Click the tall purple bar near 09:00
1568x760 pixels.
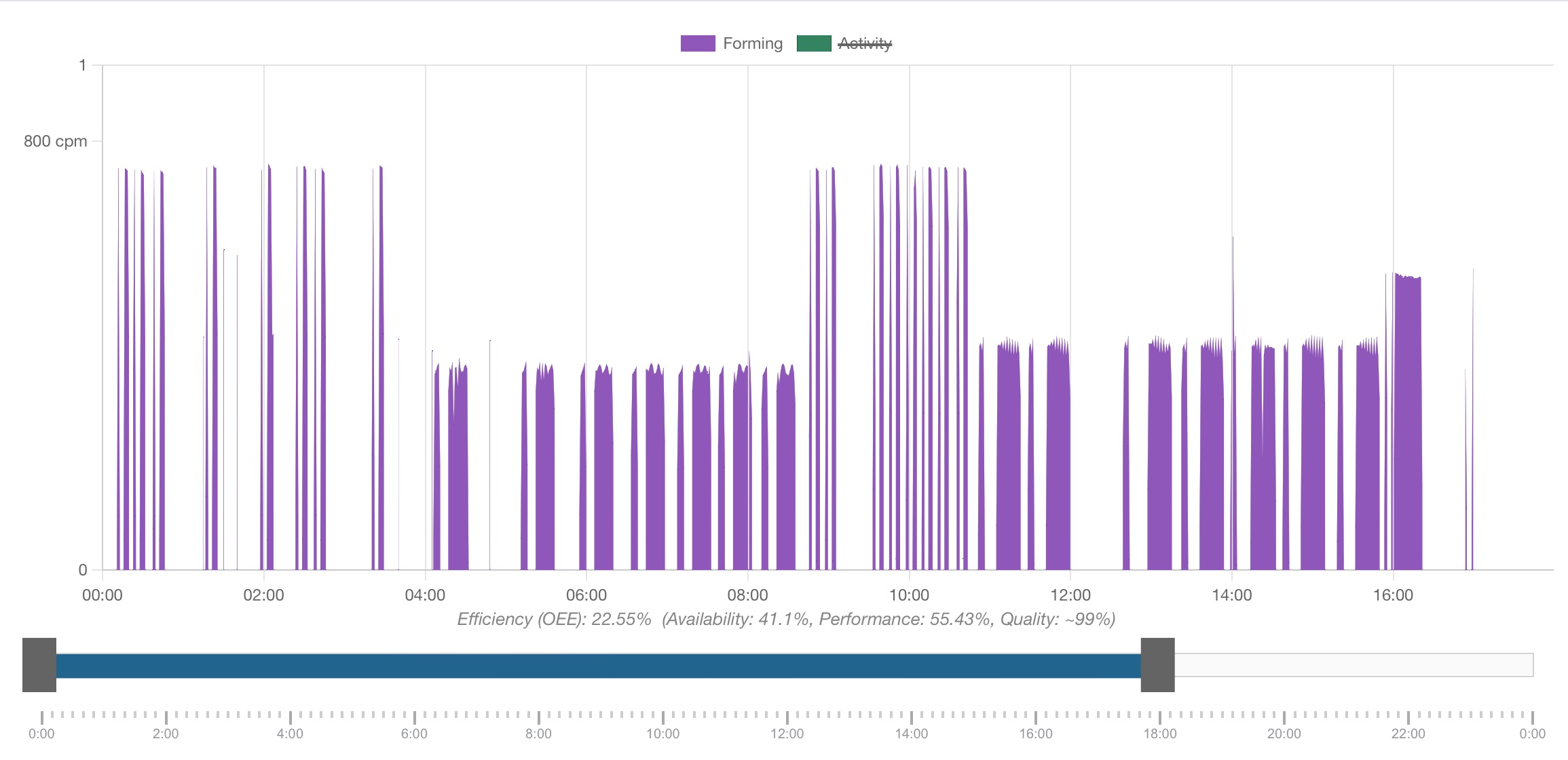827,373
